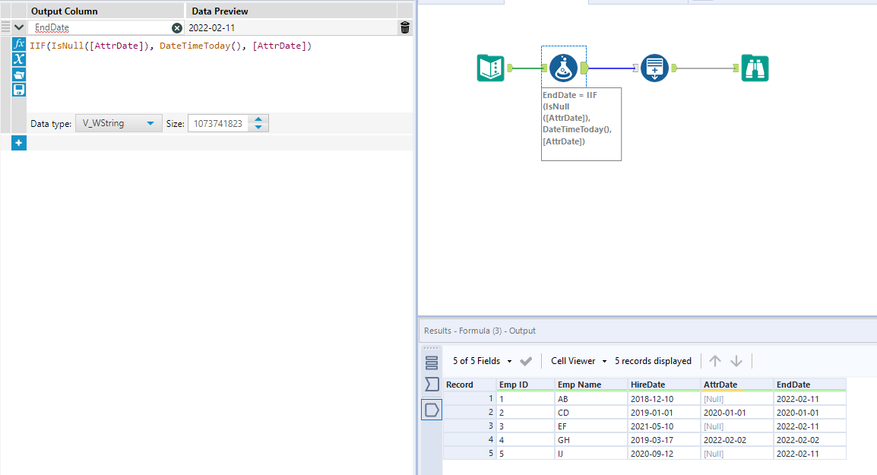Open the 5 of 5 Fields dropdown
877x475 pixels.
482,361
